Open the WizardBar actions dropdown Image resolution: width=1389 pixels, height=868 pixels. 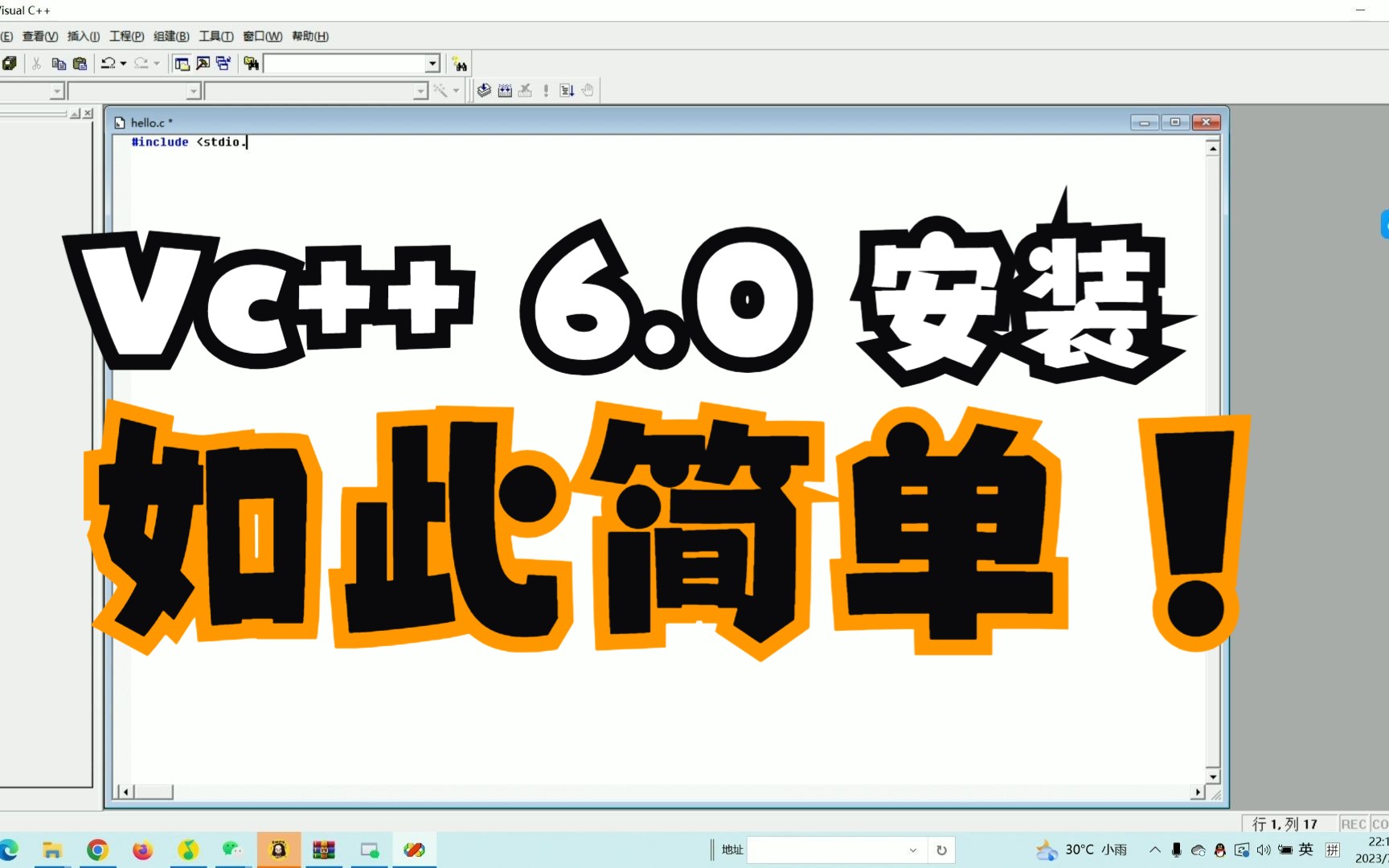click(x=455, y=90)
